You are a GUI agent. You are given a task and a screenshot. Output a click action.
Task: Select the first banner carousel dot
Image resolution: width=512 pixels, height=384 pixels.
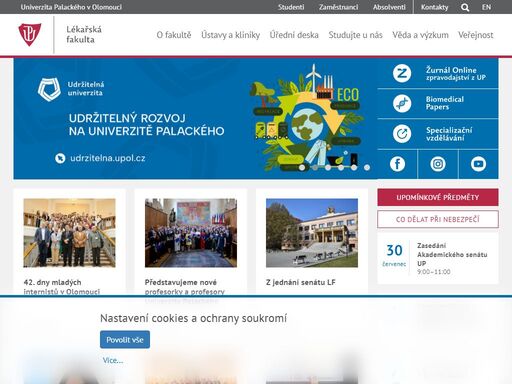pos(302,168)
